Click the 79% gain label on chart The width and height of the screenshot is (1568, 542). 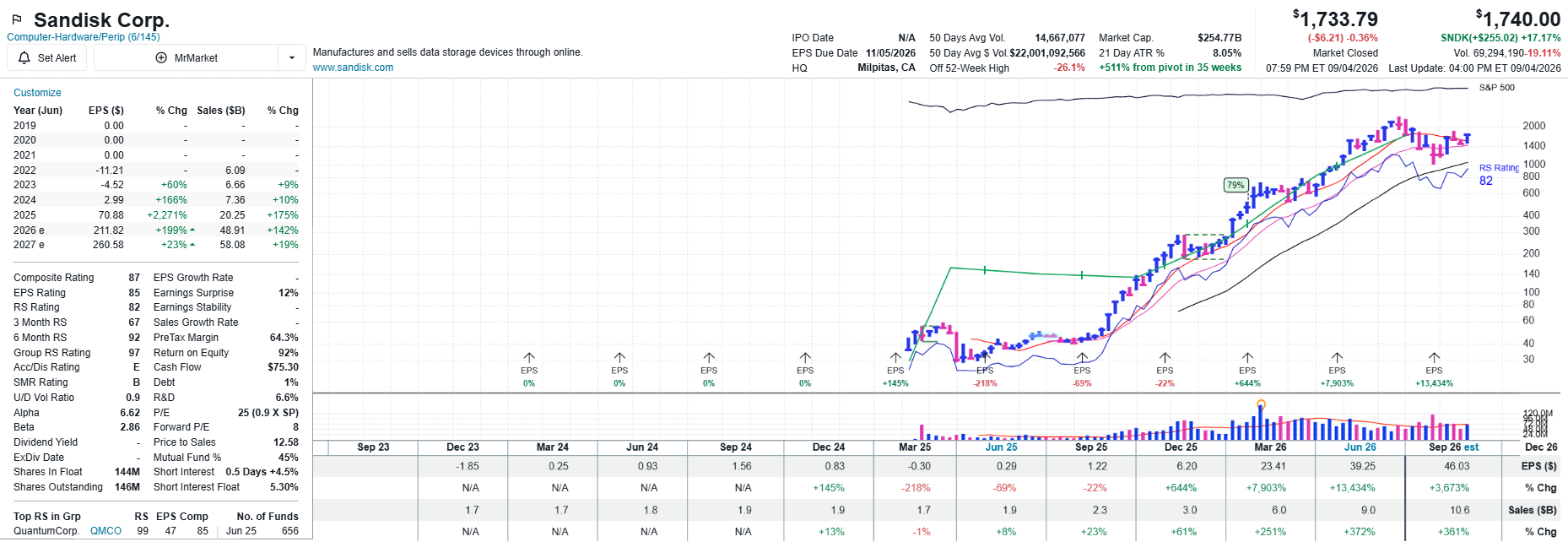(1235, 185)
